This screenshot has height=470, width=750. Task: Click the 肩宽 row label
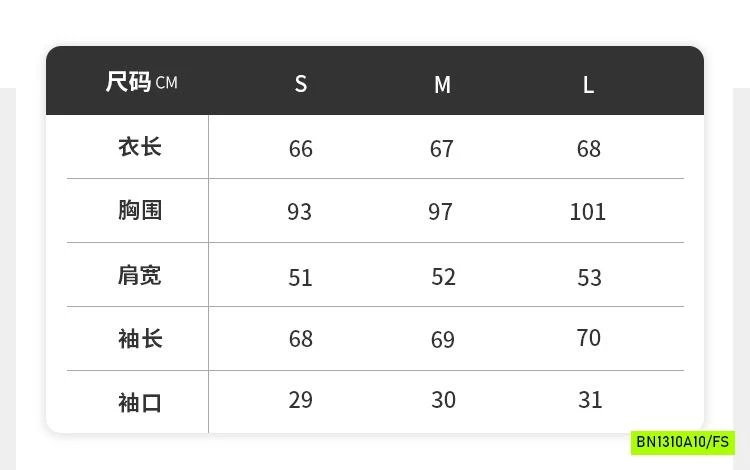140,275
